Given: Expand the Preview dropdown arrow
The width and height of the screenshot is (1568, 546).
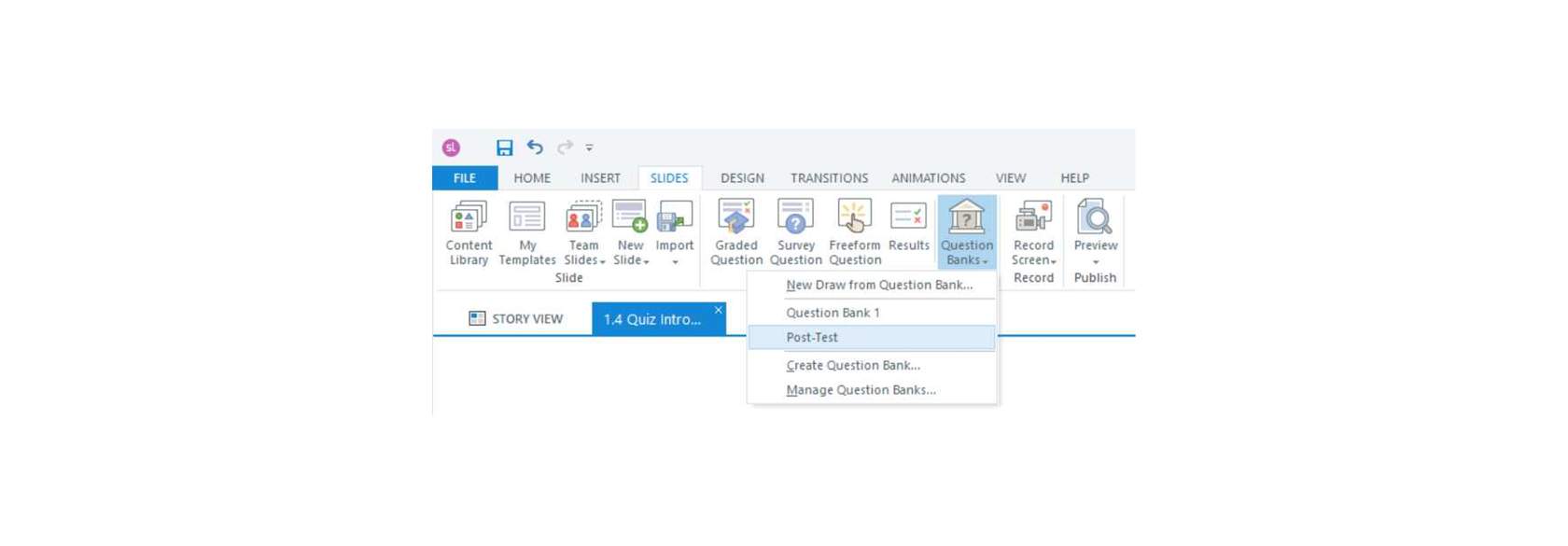Looking at the screenshot, I should coord(1096,262).
